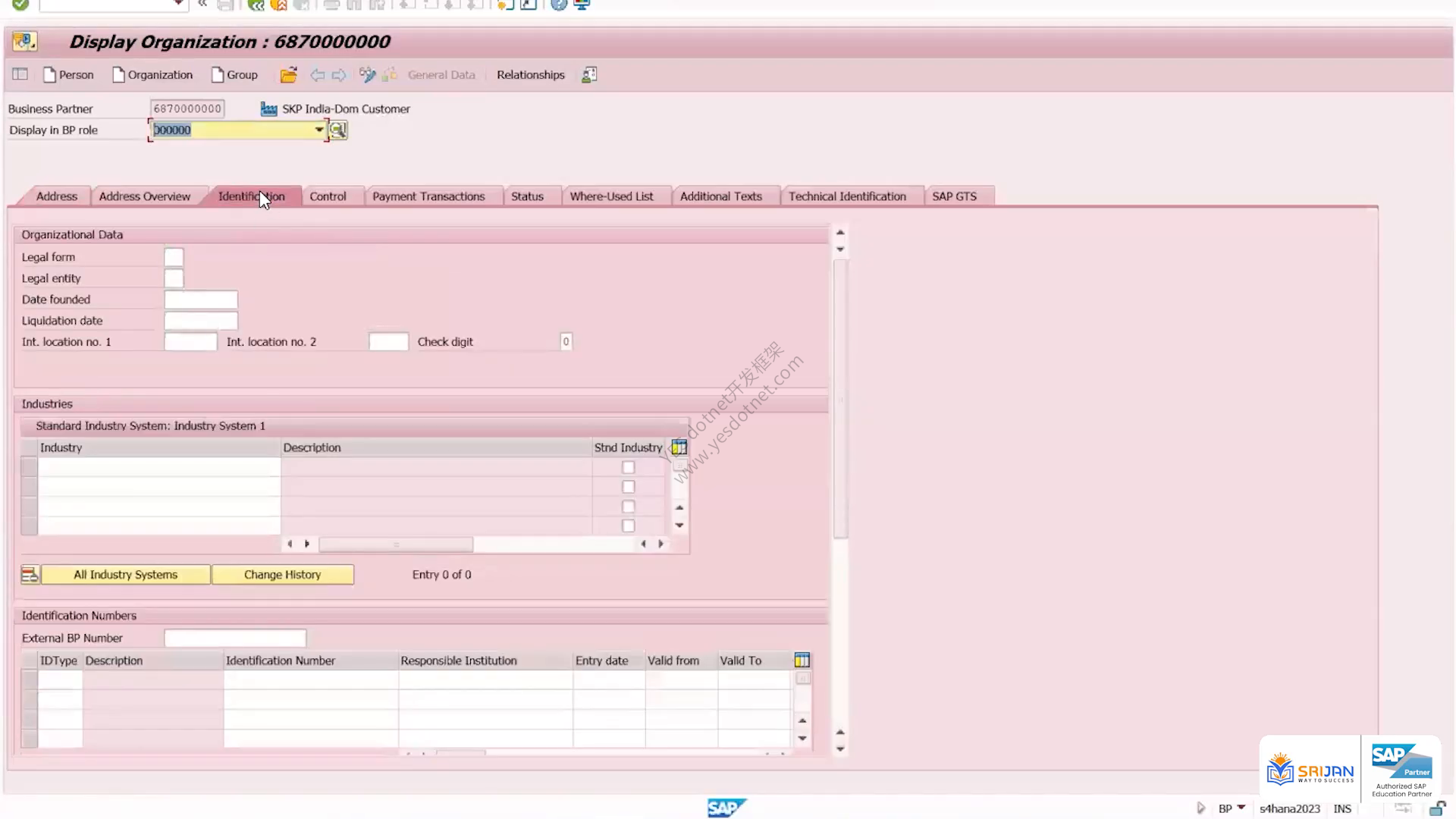
Task: Click the icon left of All Industry Systems
Action: point(30,575)
